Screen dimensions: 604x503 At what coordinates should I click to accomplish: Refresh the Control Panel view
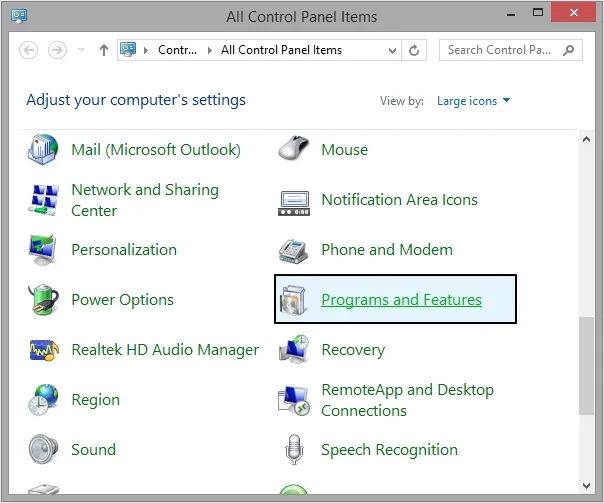(414, 50)
